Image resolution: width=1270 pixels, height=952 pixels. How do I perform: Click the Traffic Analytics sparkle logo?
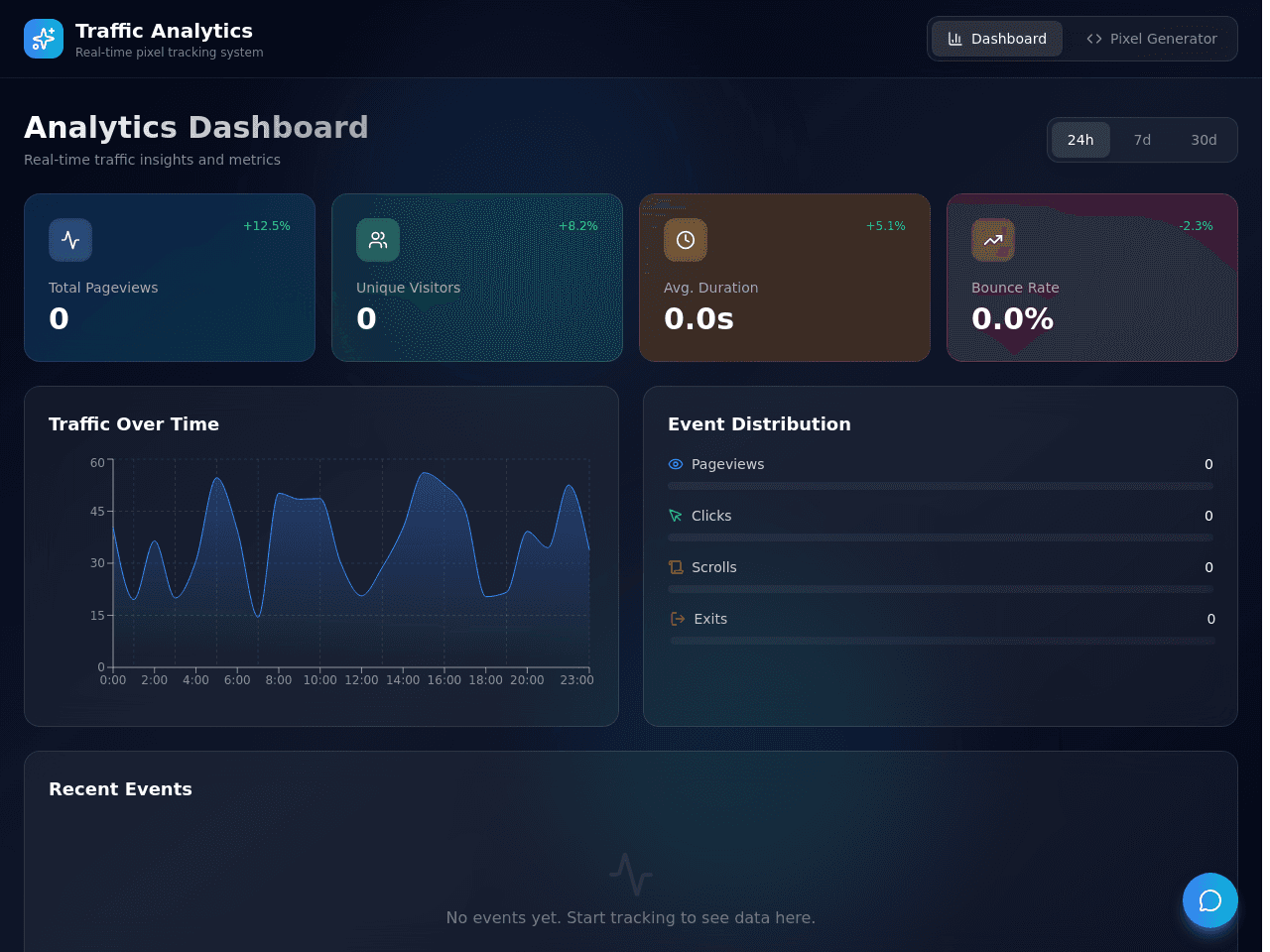coord(44,39)
